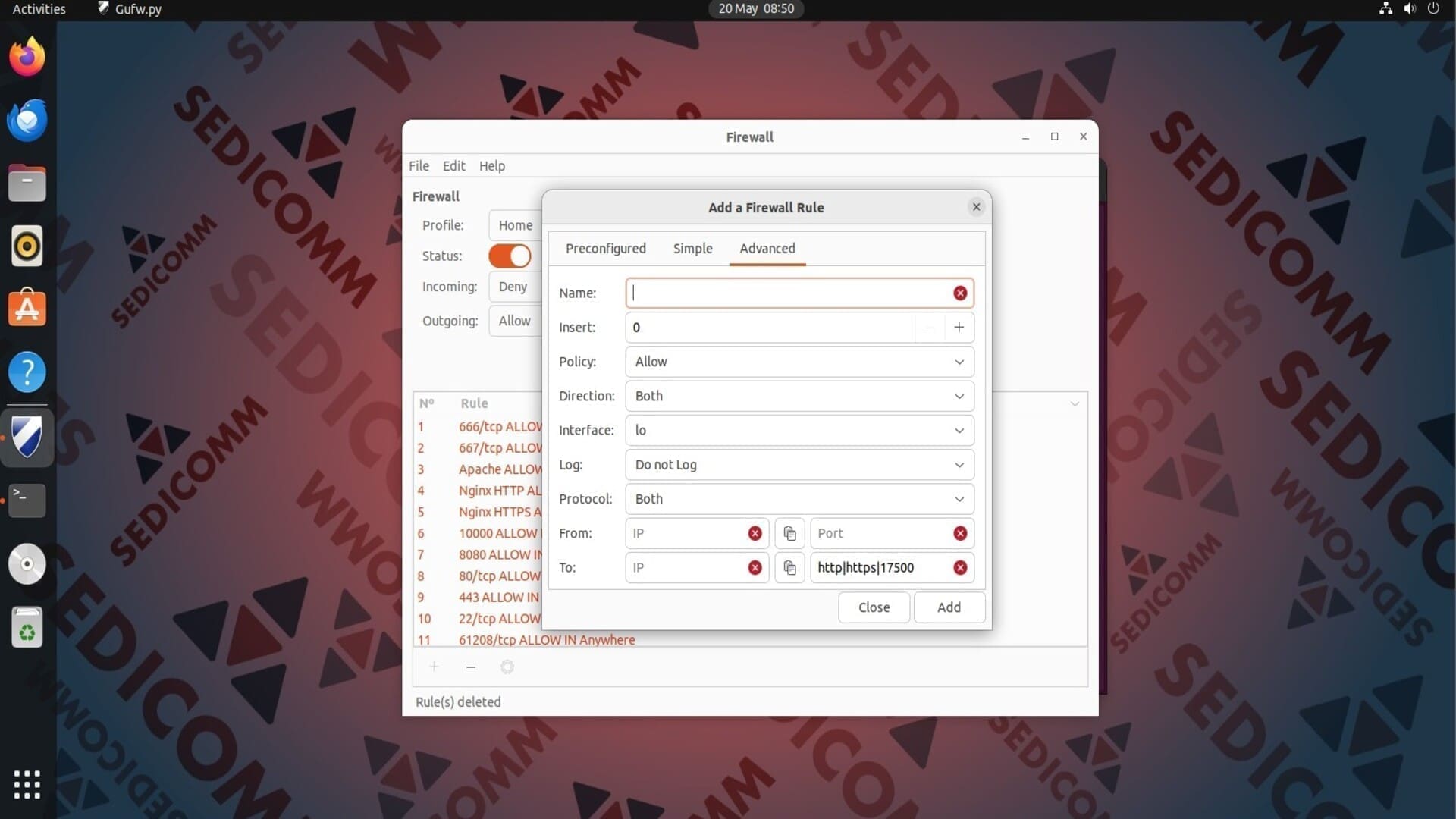Expand the Policy dropdown

[x=799, y=362]
